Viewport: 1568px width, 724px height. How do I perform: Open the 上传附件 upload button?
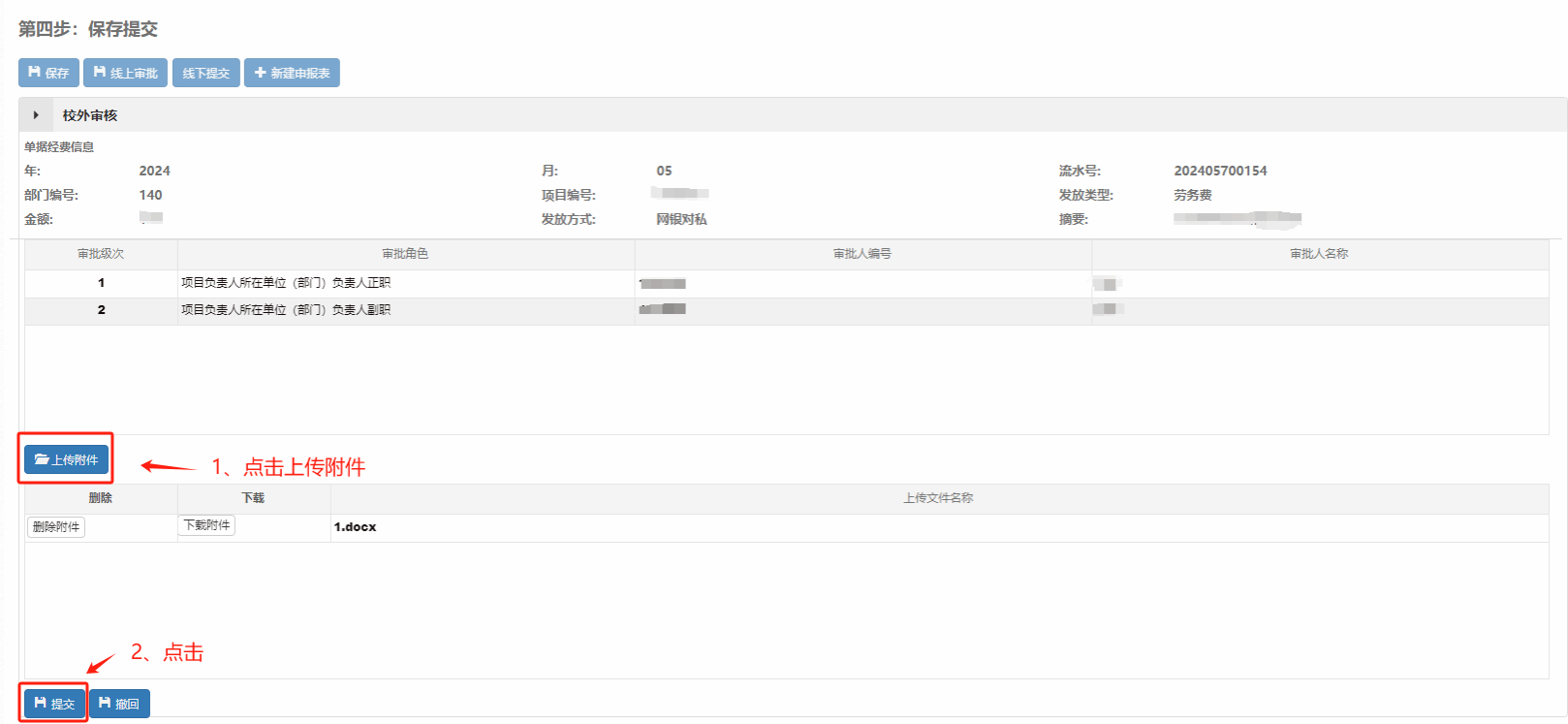(x=67, y=459)
